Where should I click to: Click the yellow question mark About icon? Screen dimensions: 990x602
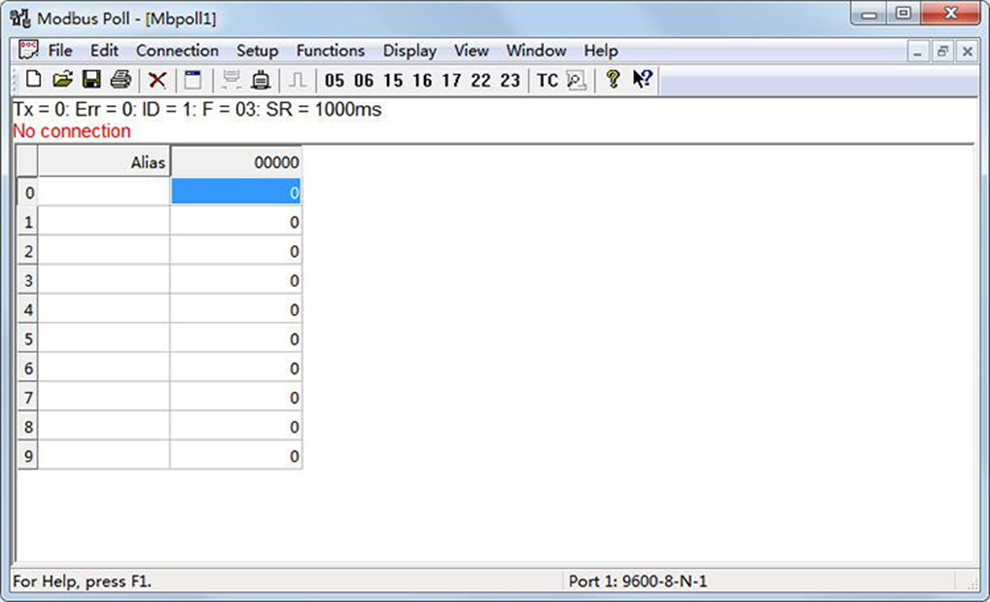tap(612, 80)
